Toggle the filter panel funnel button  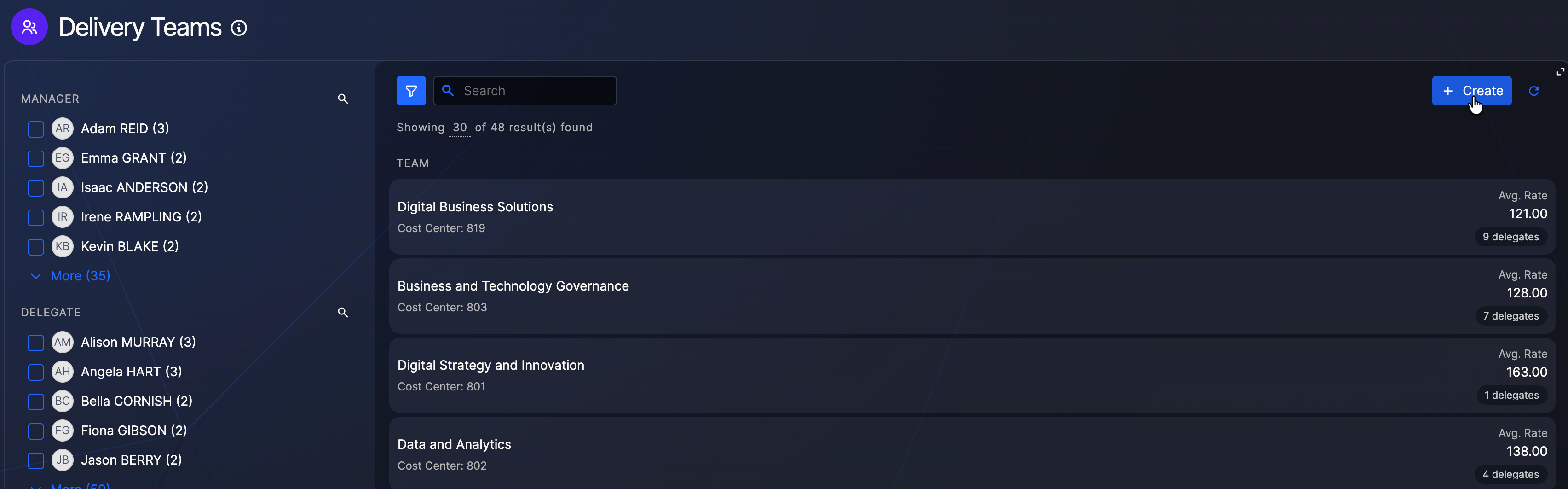(x=411, y=91)
